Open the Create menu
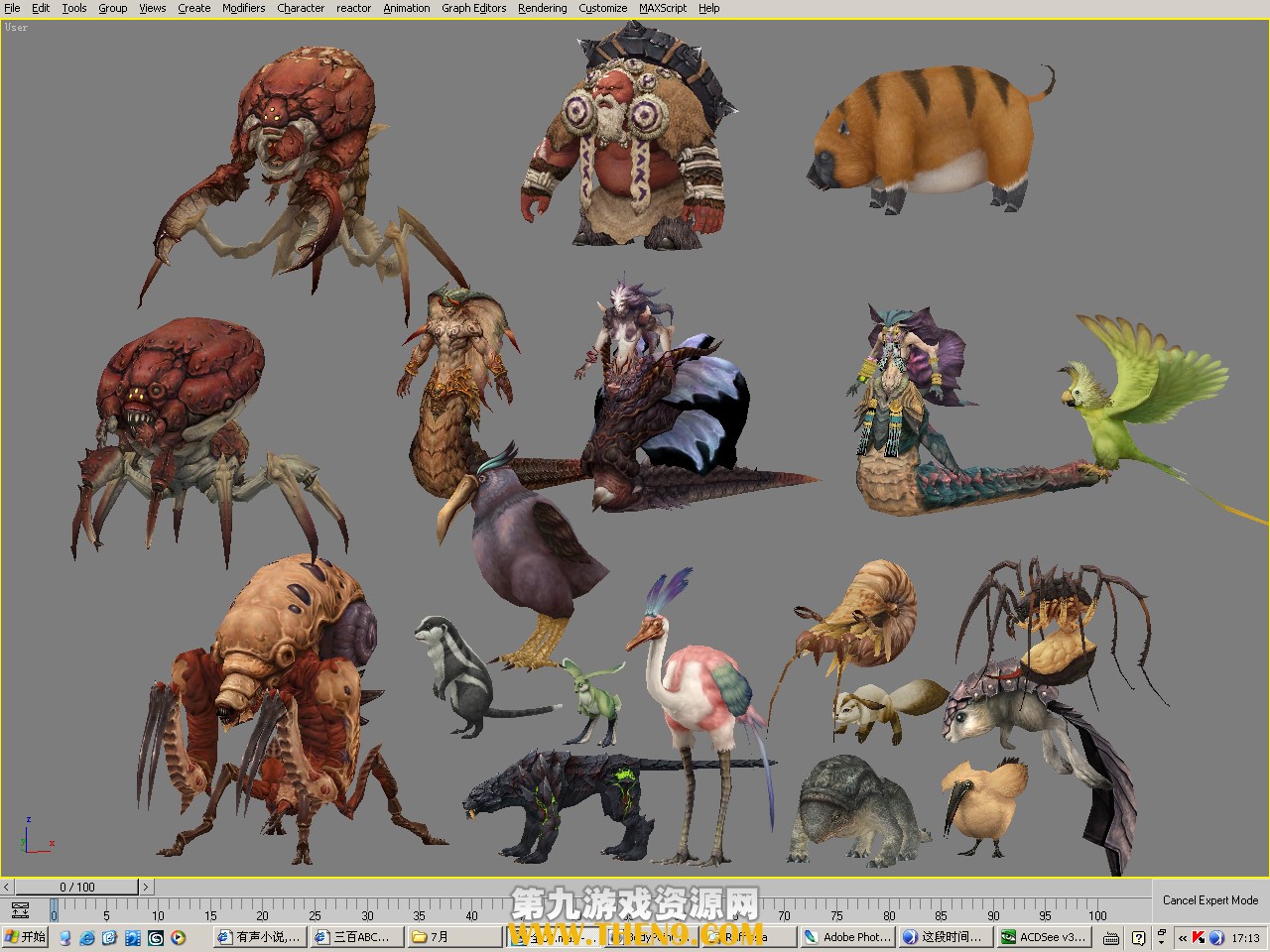Image resolution: width=1270 pixels, height=952 pixels. pos(194,8)
